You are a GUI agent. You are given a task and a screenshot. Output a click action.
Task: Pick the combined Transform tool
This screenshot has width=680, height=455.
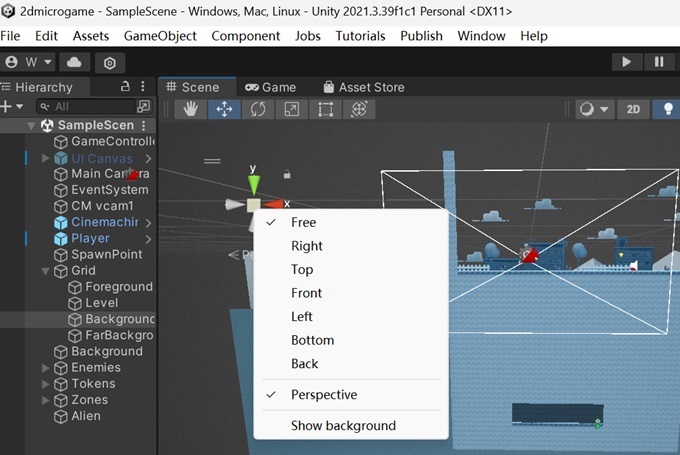(359, 109)
